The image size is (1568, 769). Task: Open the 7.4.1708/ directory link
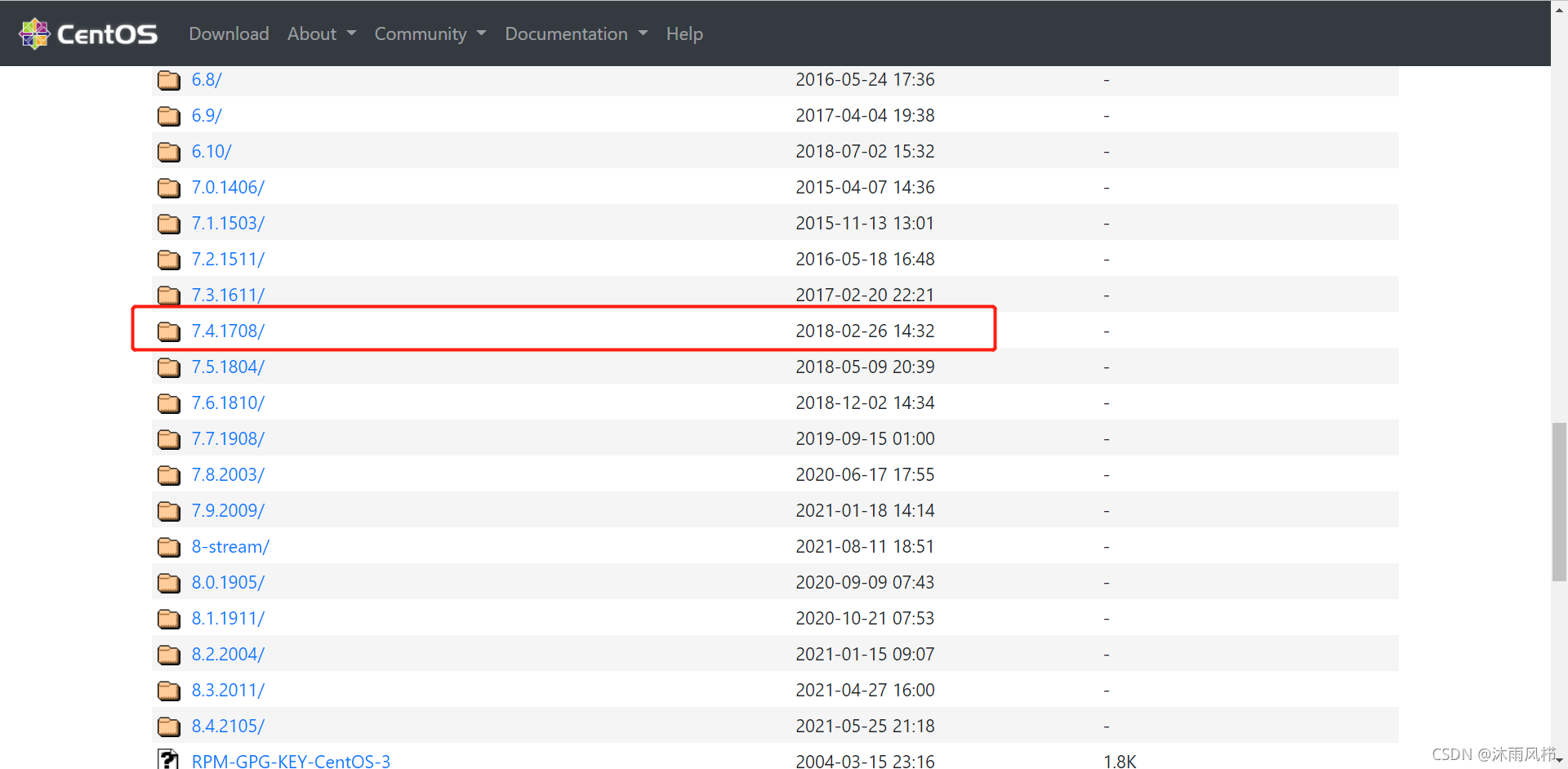point(228,331)
